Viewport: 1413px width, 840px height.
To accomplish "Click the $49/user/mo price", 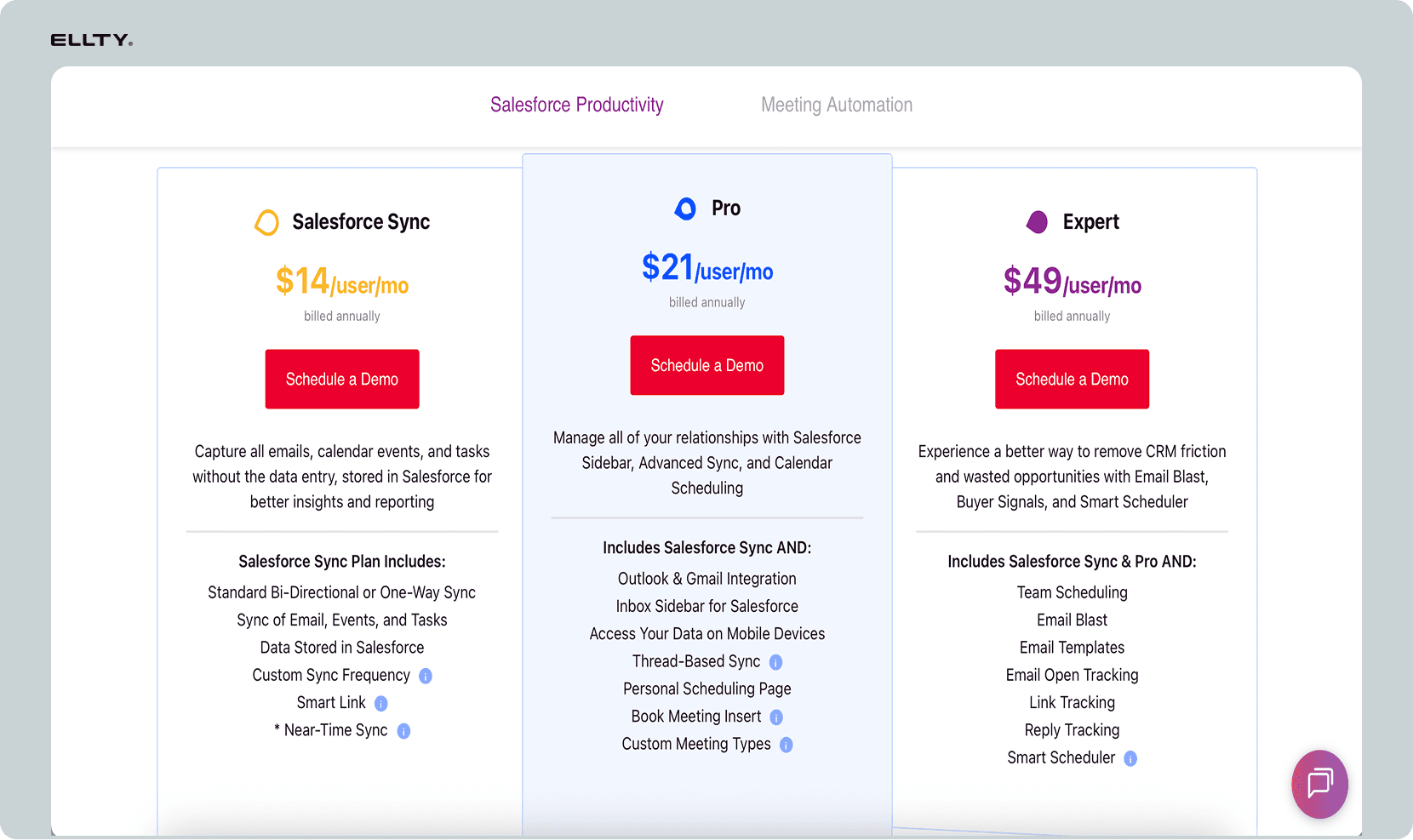I will click(x=1073, y=281).
